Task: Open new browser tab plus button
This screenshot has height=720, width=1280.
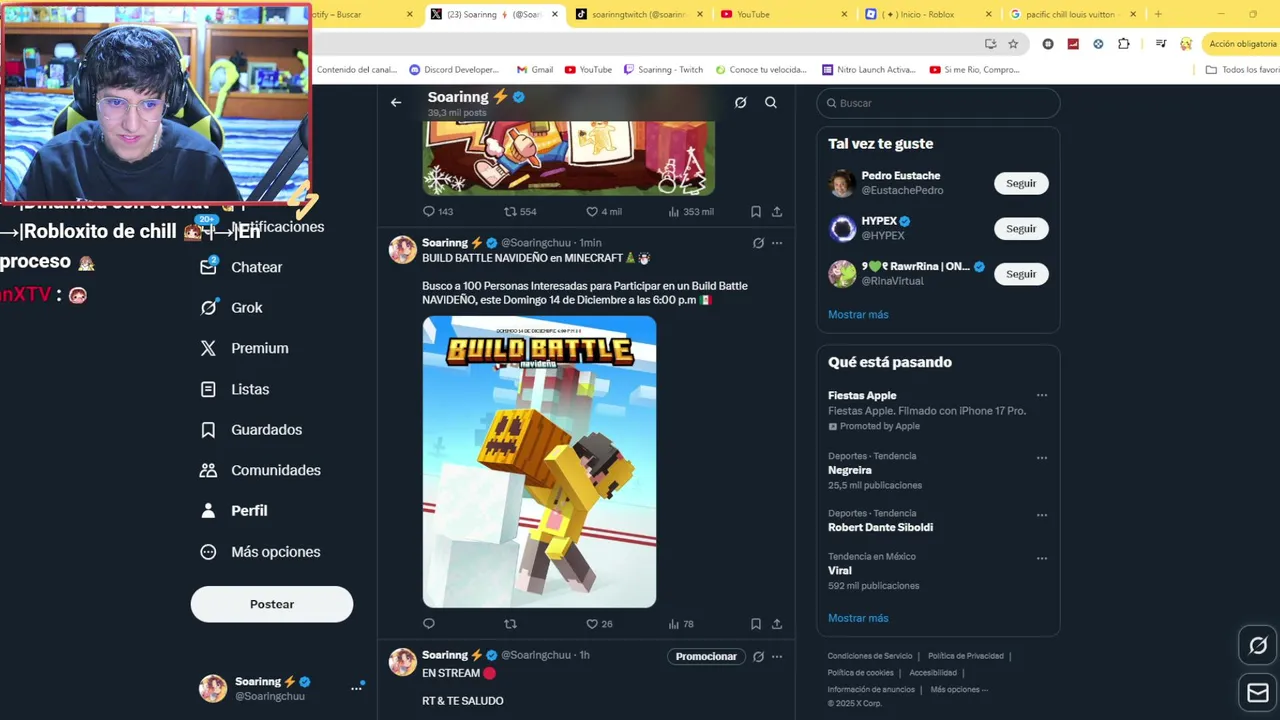Action: point(1158,14)
